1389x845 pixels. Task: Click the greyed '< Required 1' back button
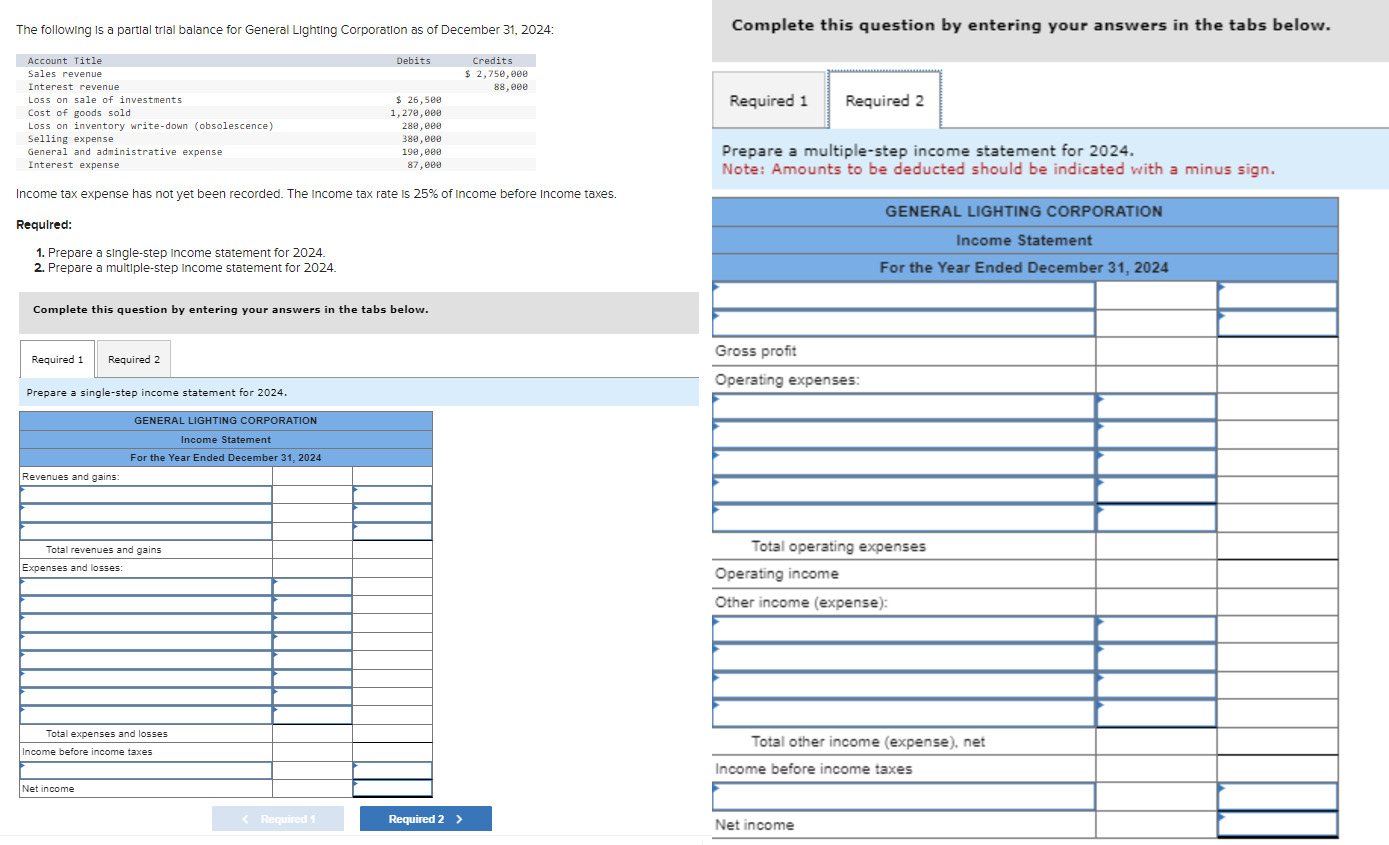tap(278, 819)
